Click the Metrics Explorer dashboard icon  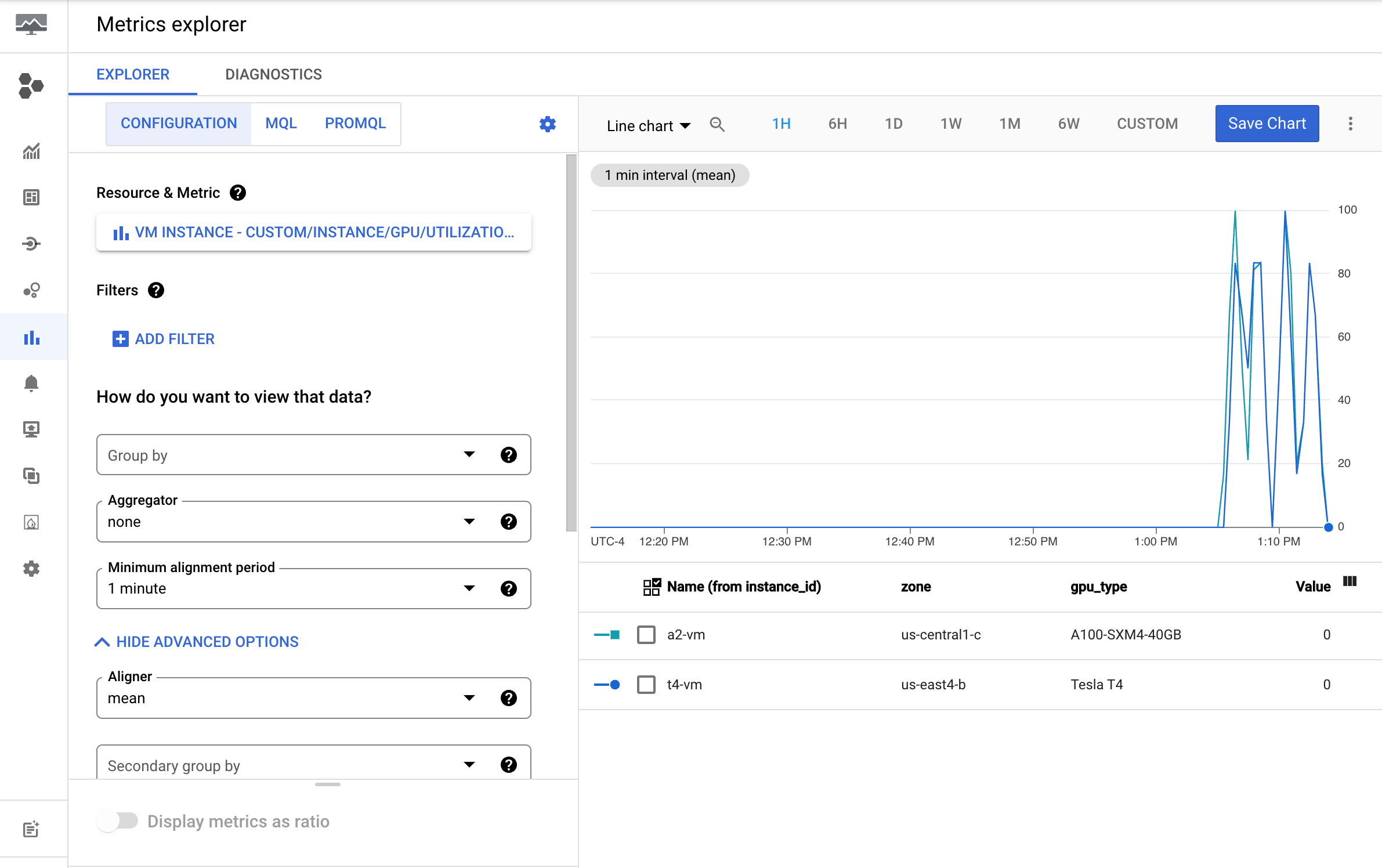[x=31, y=339]
